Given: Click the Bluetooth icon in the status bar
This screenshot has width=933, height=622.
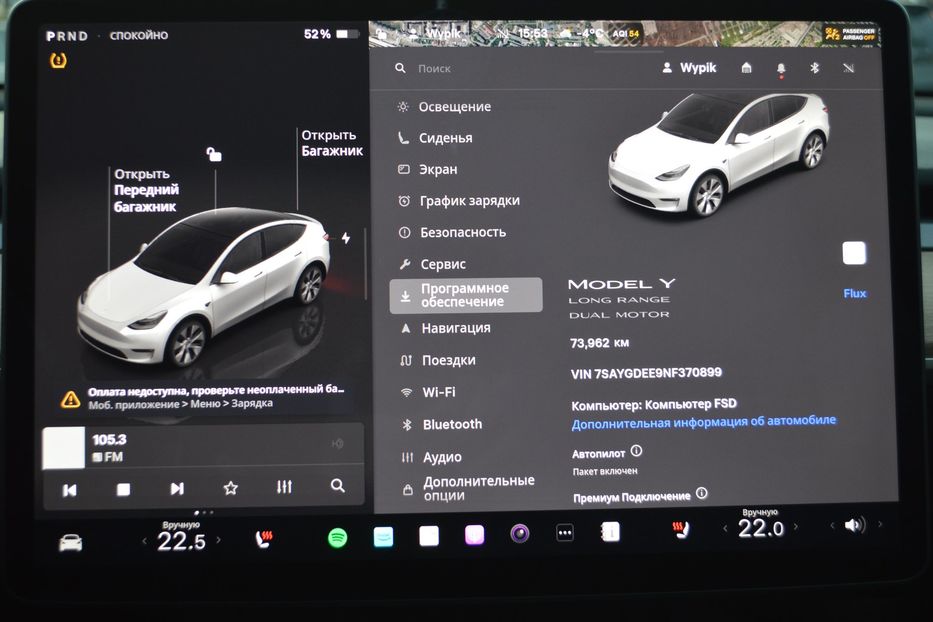Looking at the screenshot, I should tap(813, 68).
